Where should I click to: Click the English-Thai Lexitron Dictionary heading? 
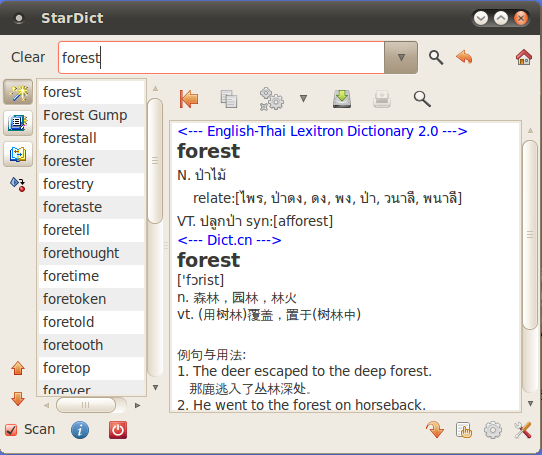pyautogui.click(x=322, y=131)
